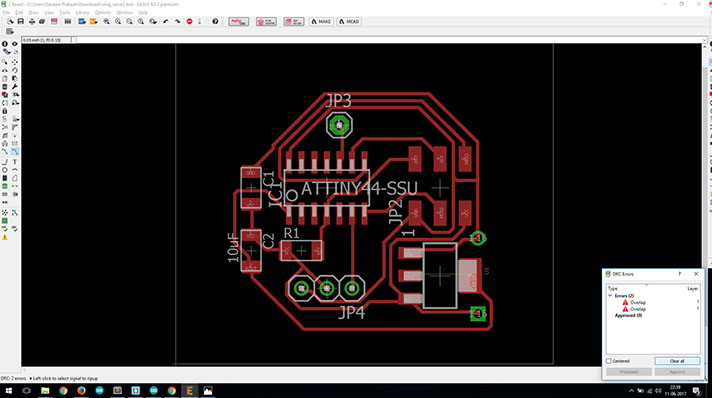Click the volume icon in the system tray
Screen dimensions: 712x398
(658, 391)
